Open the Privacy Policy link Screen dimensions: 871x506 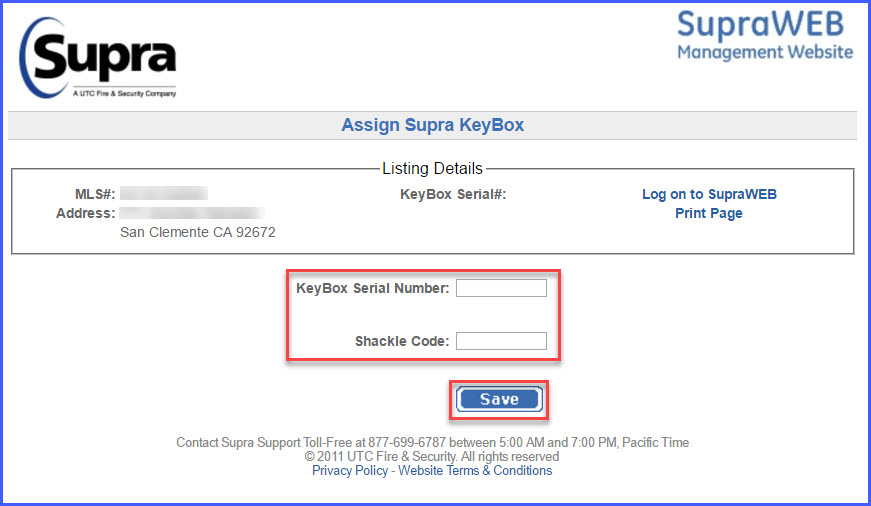point(350,470)
